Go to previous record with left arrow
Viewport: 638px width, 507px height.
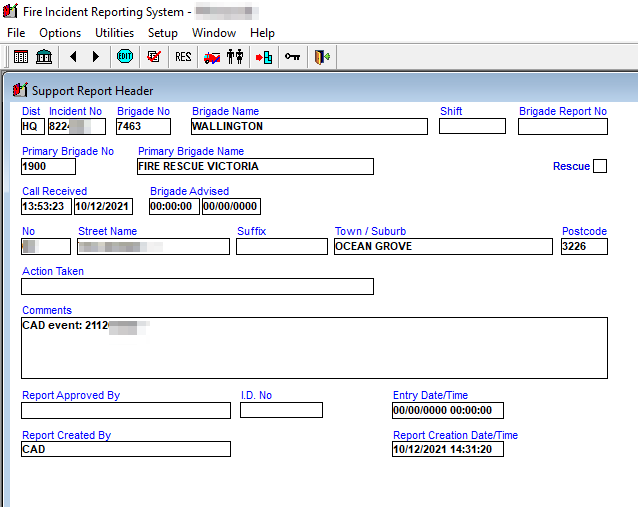73,57
